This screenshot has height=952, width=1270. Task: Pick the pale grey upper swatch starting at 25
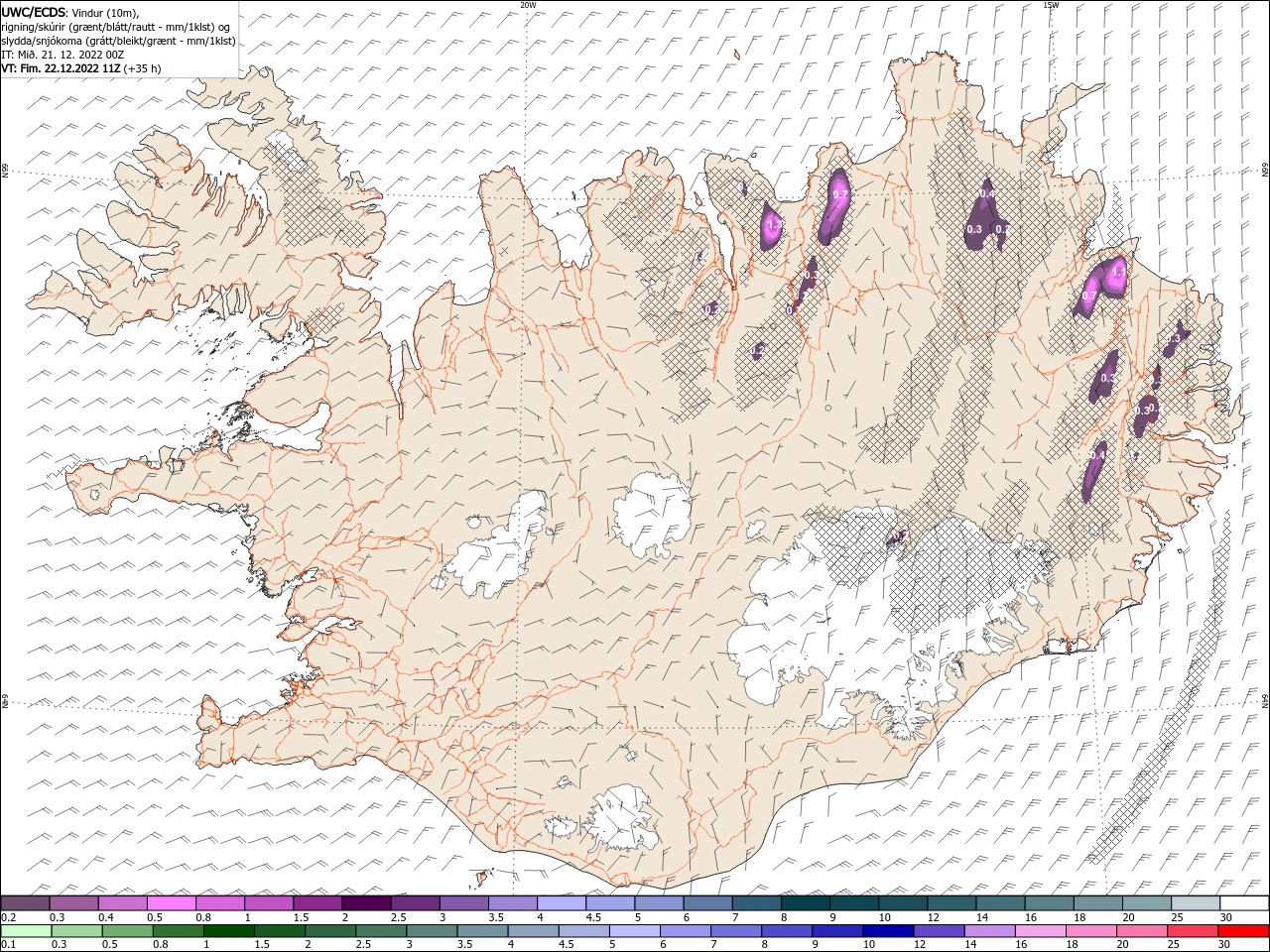pyautogui.click(x=1196, y=903)
